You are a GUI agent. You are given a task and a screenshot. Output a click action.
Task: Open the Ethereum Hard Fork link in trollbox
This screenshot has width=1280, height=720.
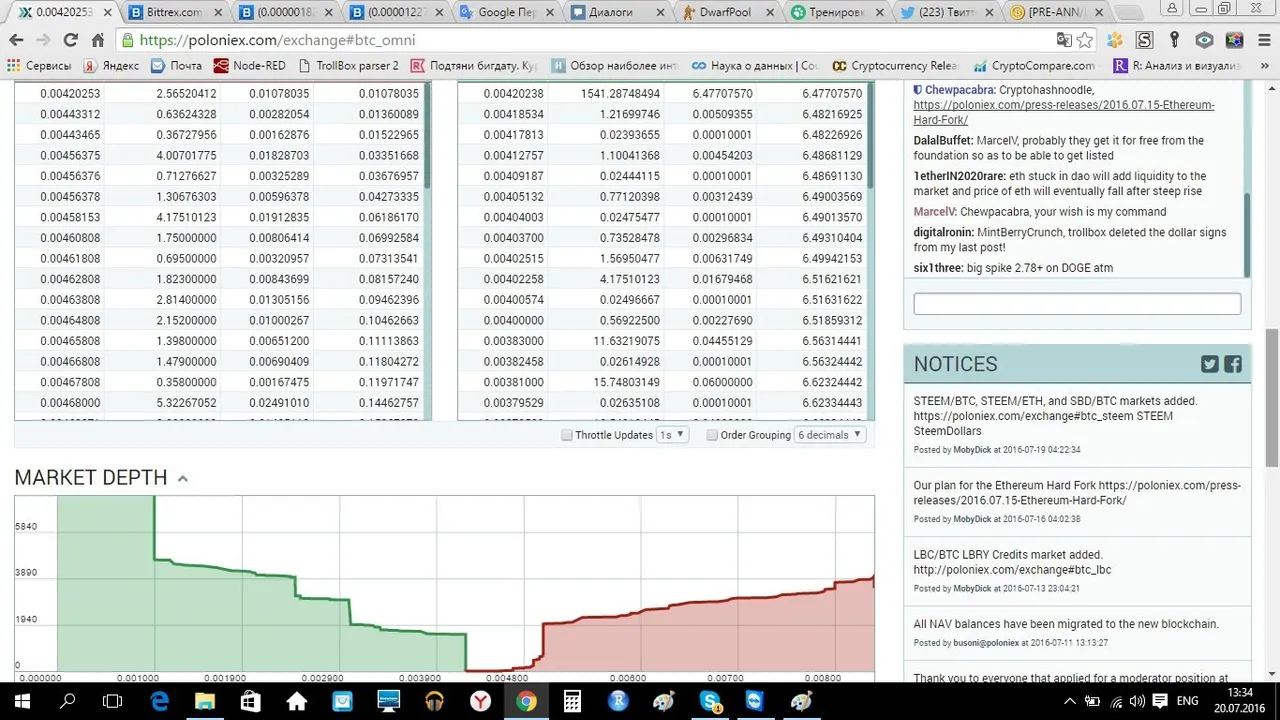point(1063,112)
